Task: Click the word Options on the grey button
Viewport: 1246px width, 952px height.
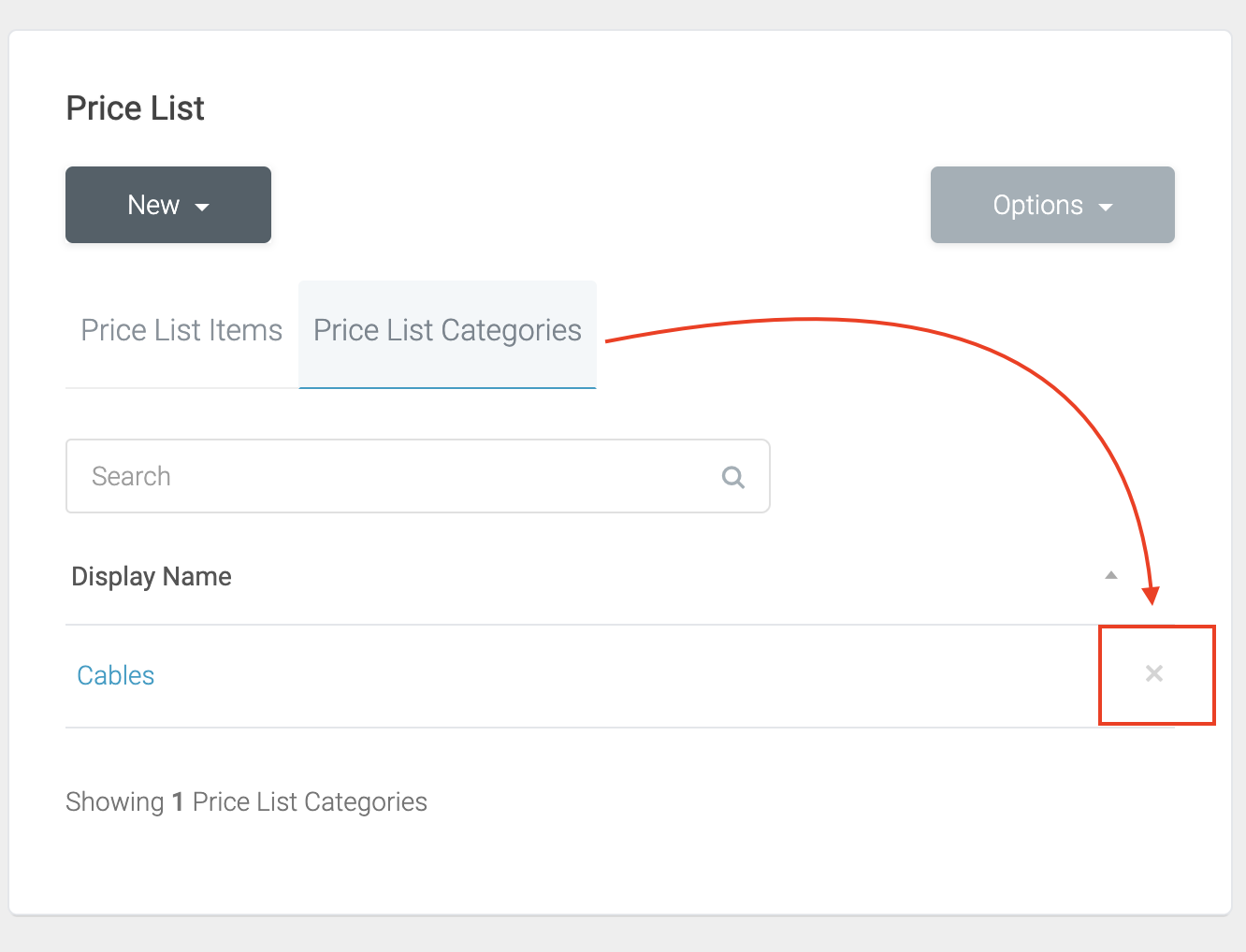Action: click(1037, 205)
